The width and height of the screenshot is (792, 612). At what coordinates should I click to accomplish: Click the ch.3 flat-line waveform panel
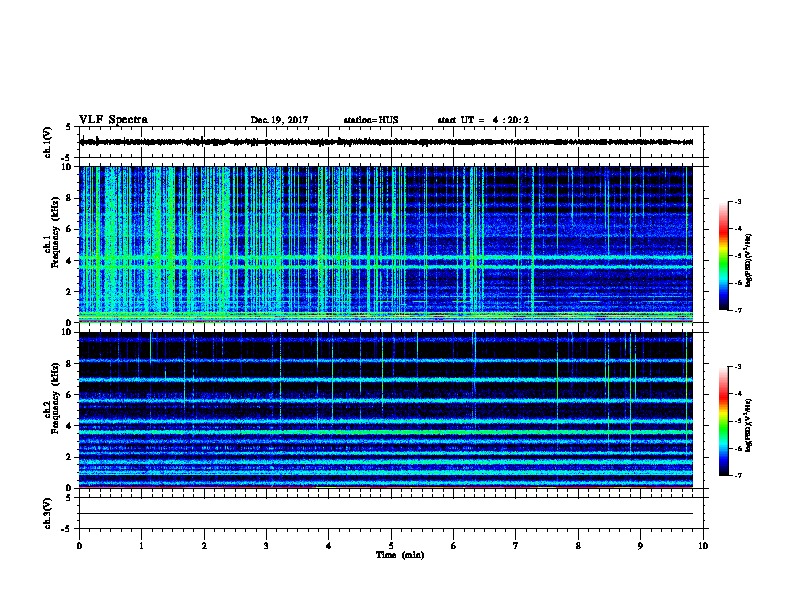point(391,513)
